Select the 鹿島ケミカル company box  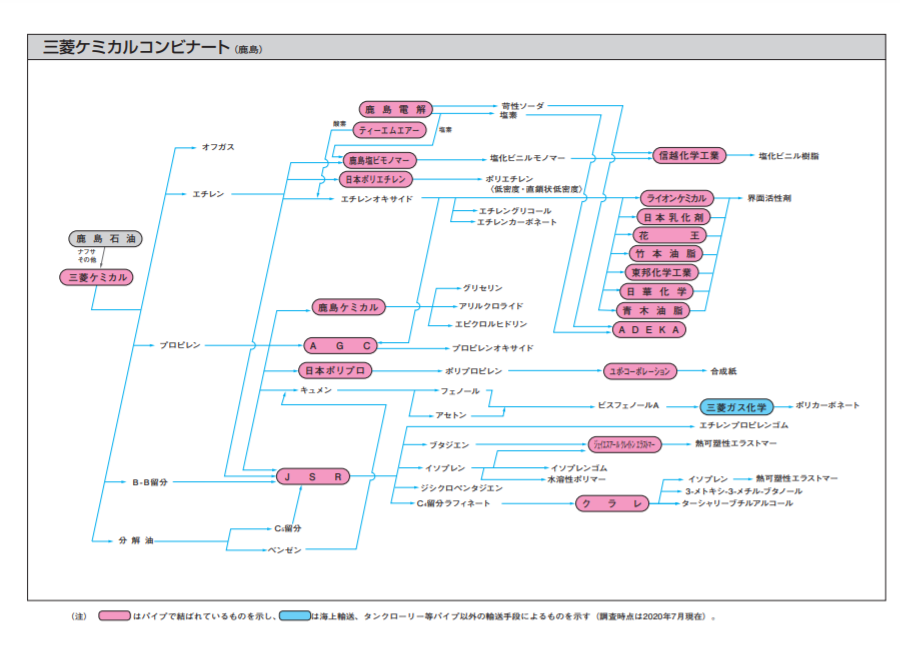click(x=348, y=307)
